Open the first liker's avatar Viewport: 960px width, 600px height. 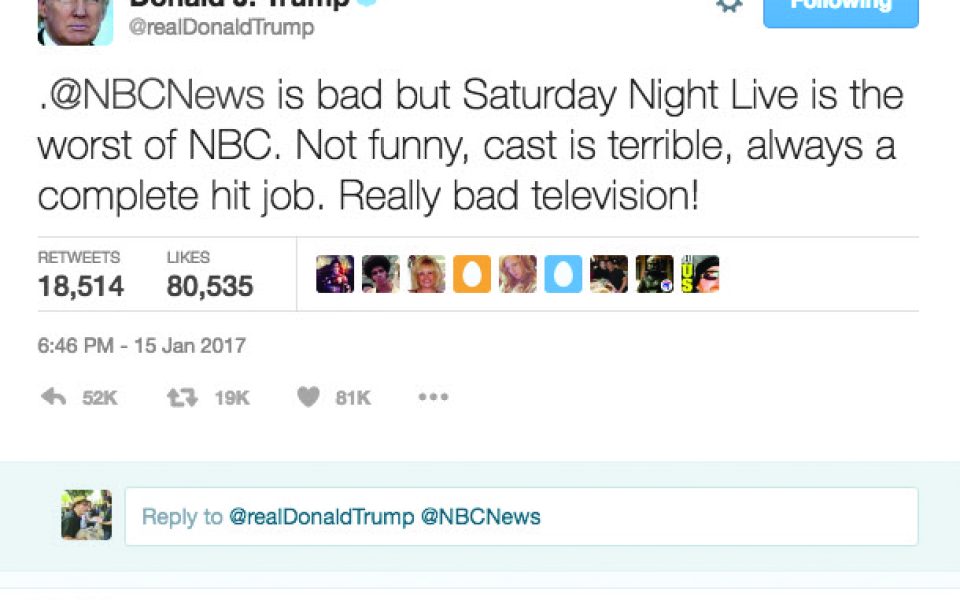[x=335, y=274]
